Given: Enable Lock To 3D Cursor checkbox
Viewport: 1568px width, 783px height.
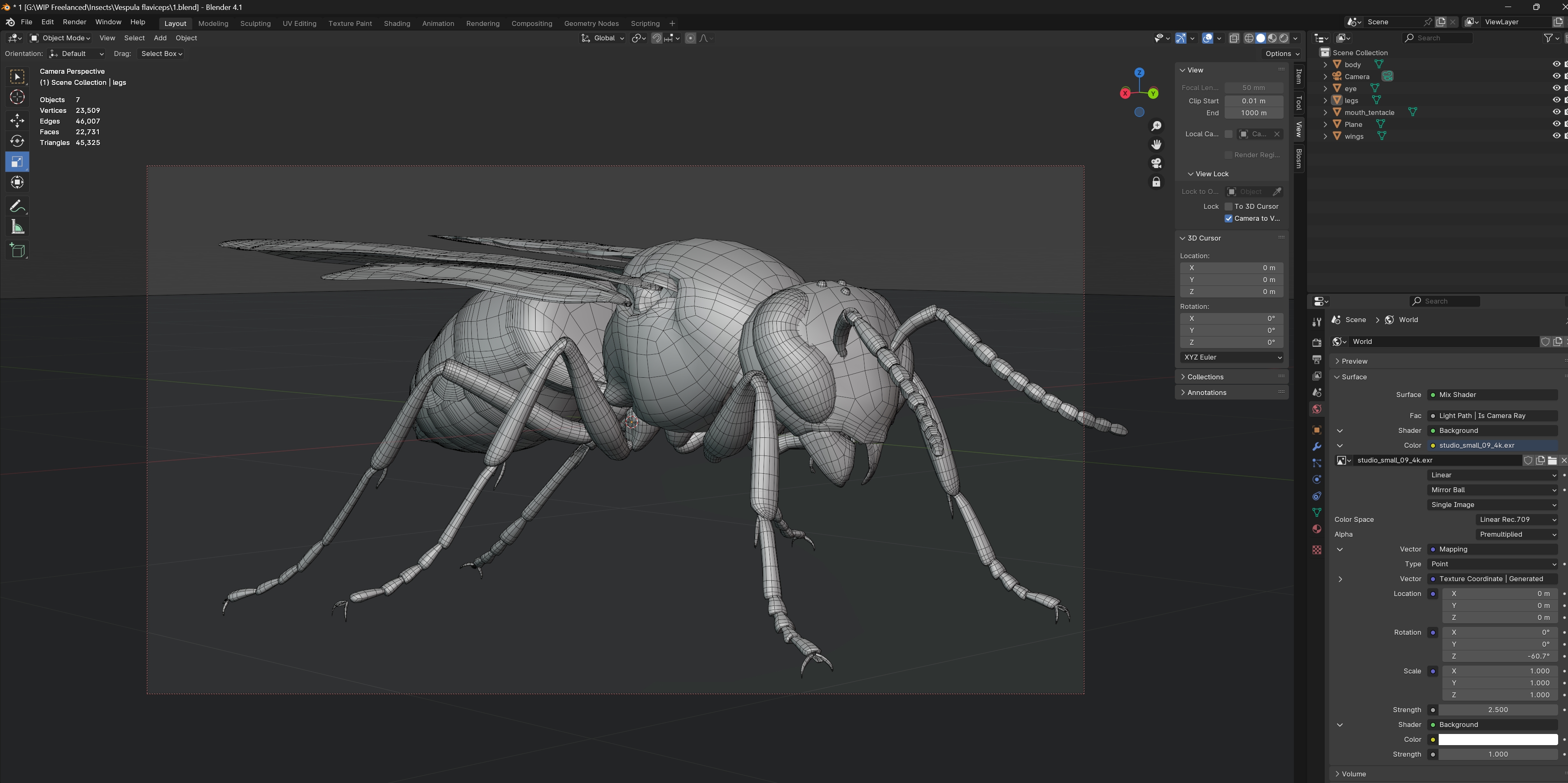Looking at the screenshot, I should coord(1228,206).
